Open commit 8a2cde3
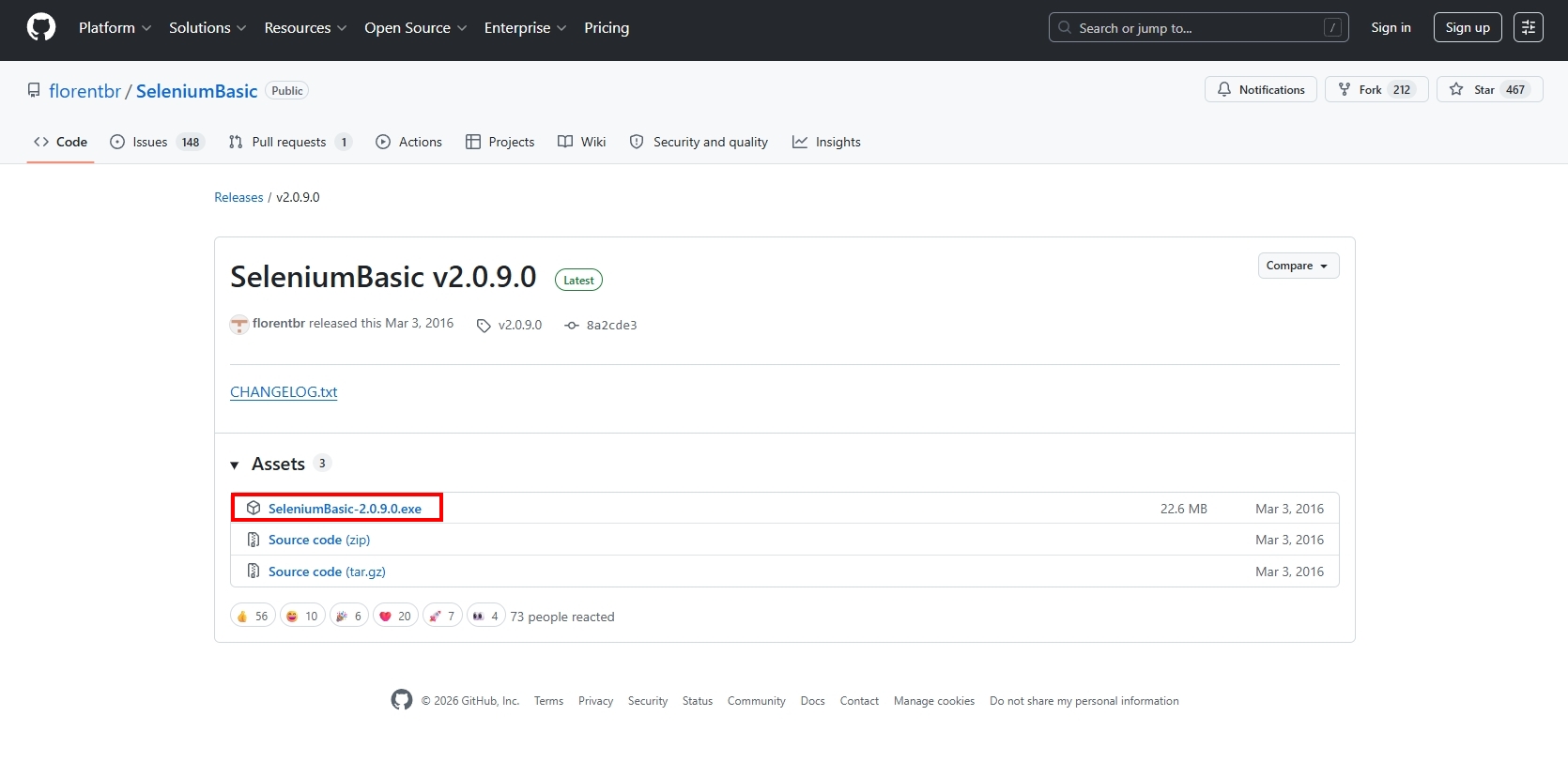 (x=601, y=325)
